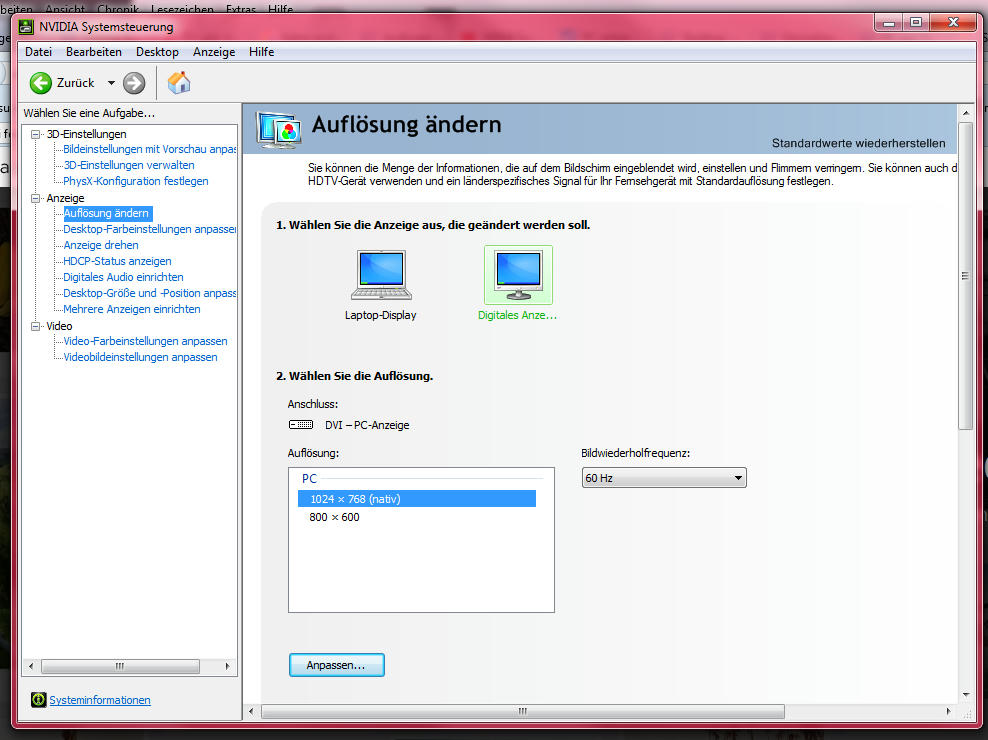Open the Bearbeiten menu
The image size is (988, 740).
[x=94, y=52]
